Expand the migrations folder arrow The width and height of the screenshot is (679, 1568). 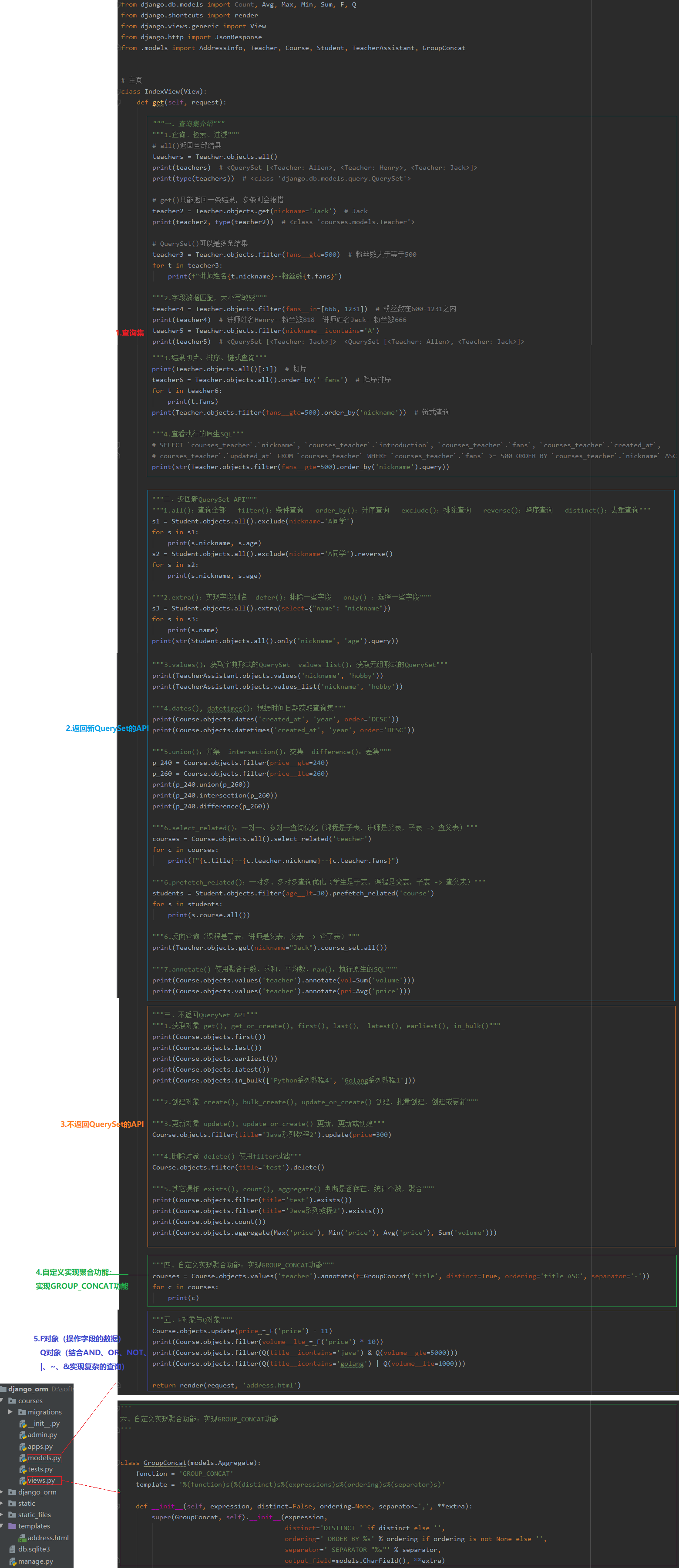(x=10, y=1412)
